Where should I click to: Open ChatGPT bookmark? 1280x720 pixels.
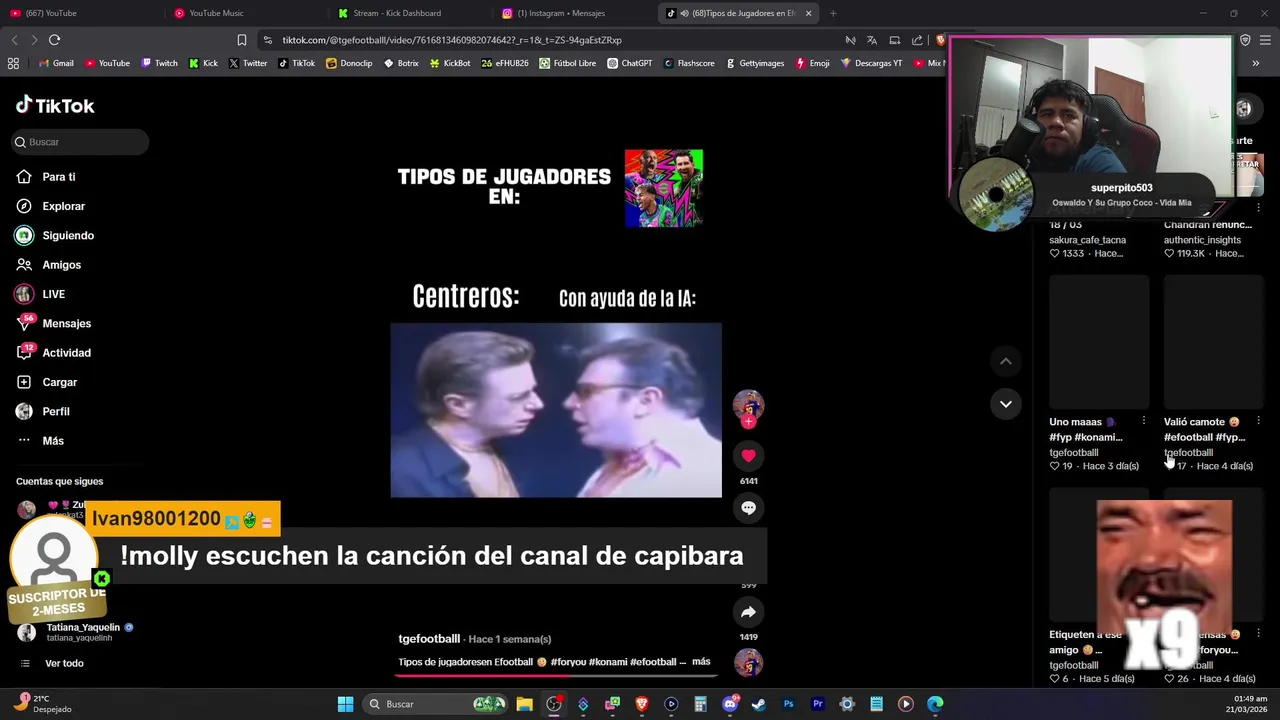point(629,63)
